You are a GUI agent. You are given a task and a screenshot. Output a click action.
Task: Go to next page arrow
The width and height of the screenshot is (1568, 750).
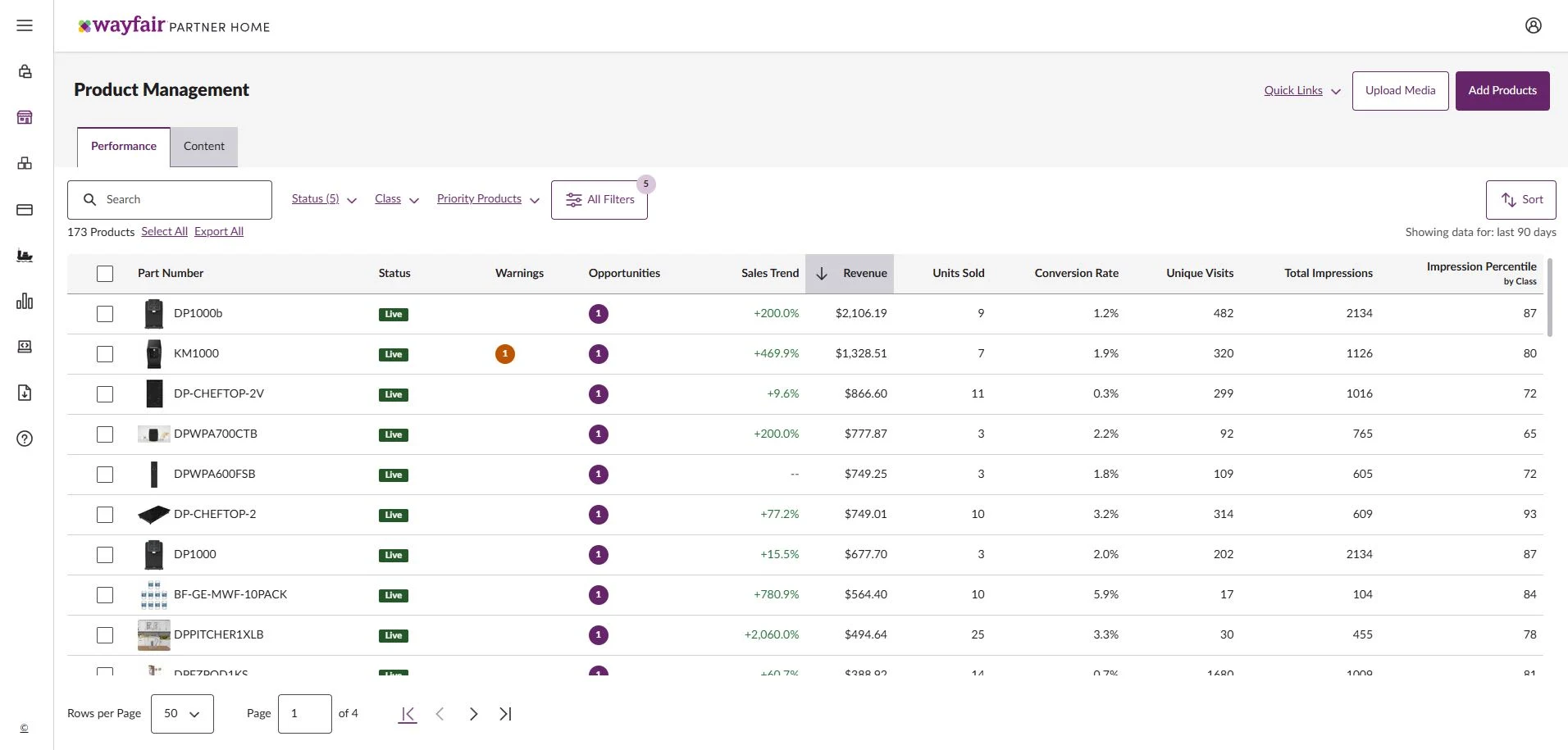(473, 714)
